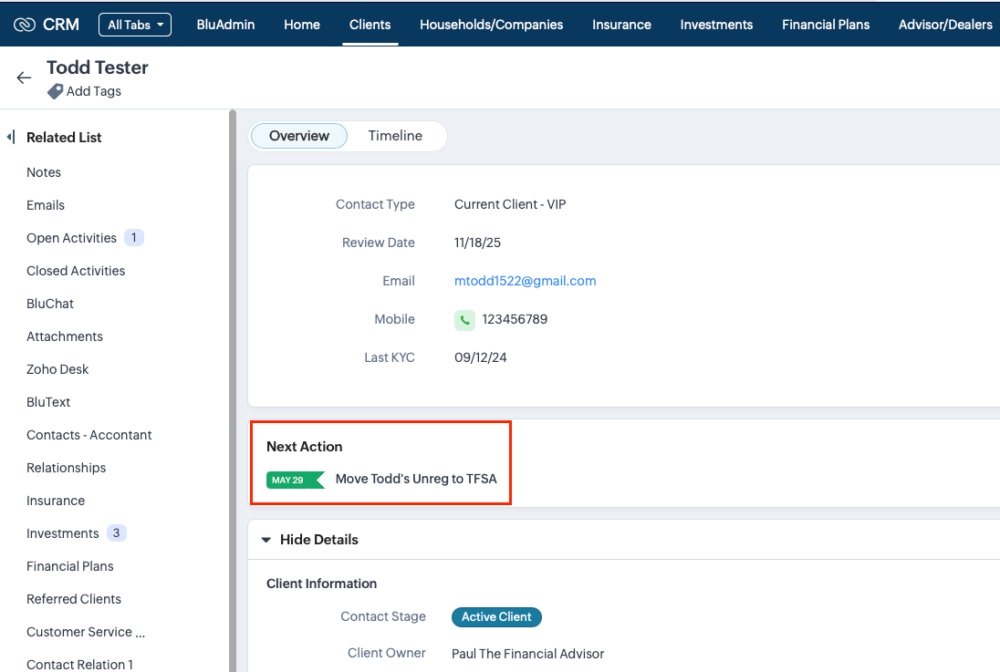Image resolution: width=1000 pixels, height=672 pixels.
Task: Click the Add Tags tag icon
Action: pos(55,91)
